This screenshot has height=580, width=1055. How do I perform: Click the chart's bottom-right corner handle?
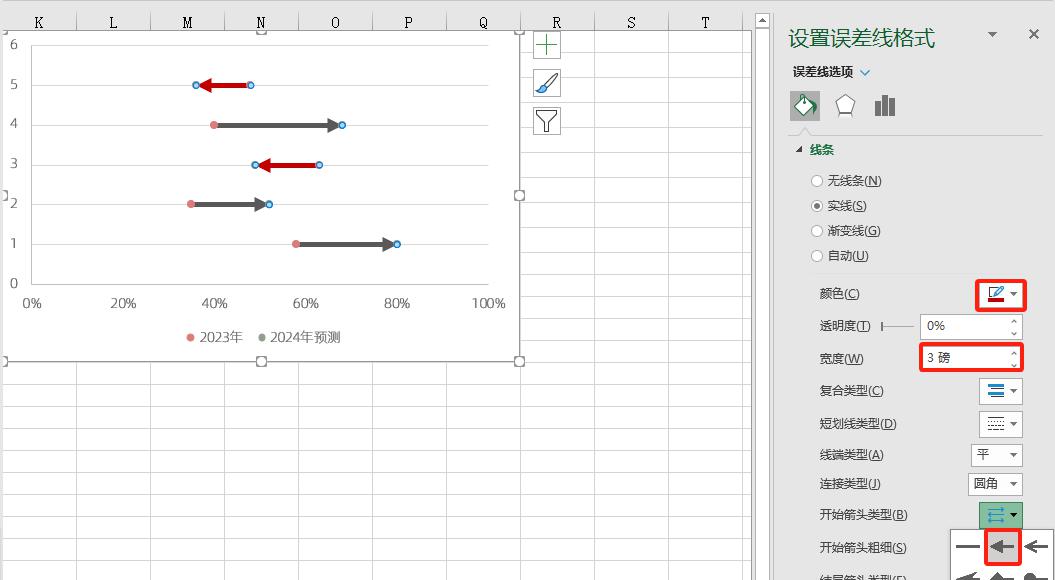click(x=519, y=361)
